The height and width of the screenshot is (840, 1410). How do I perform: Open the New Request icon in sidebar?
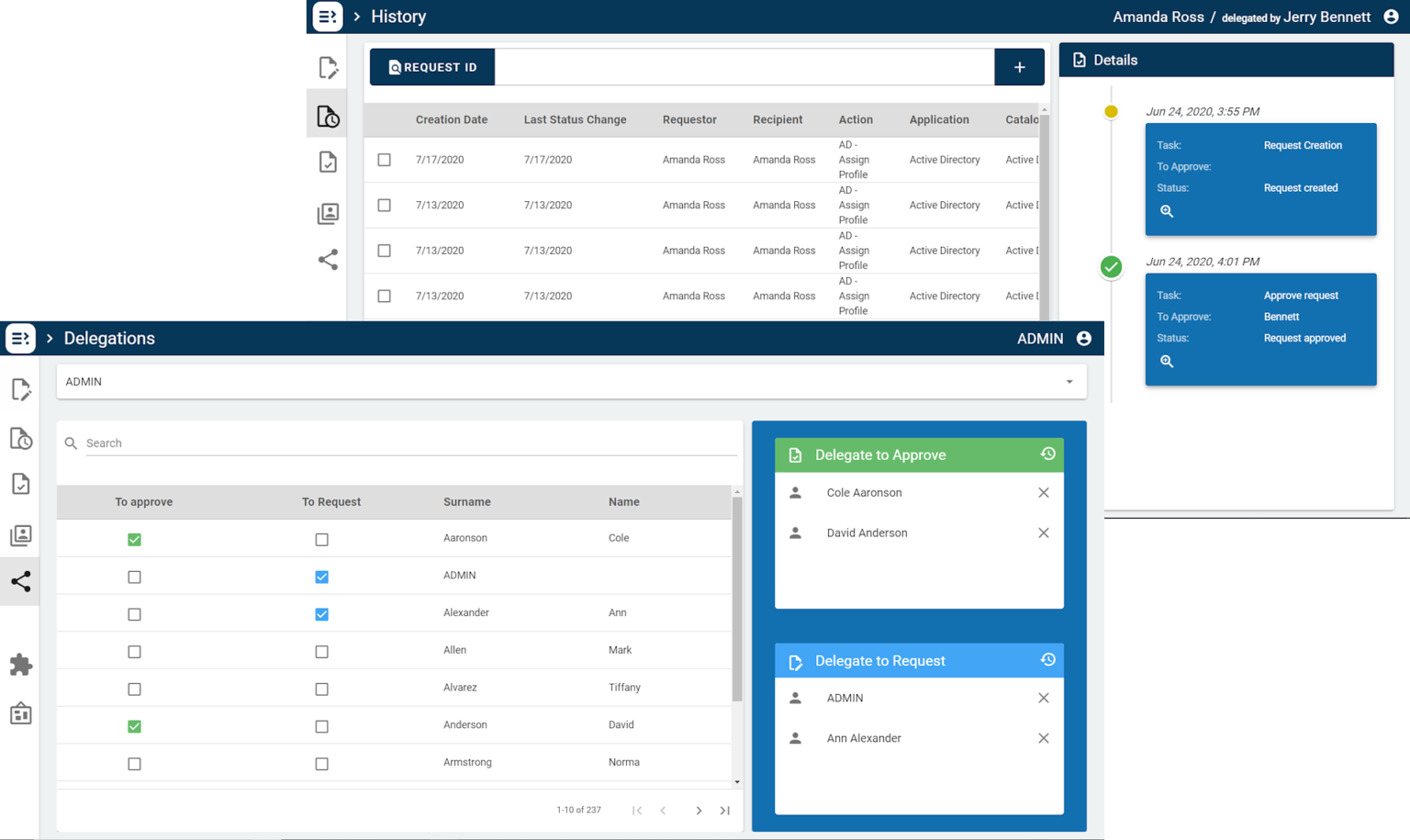click(20, 389)
